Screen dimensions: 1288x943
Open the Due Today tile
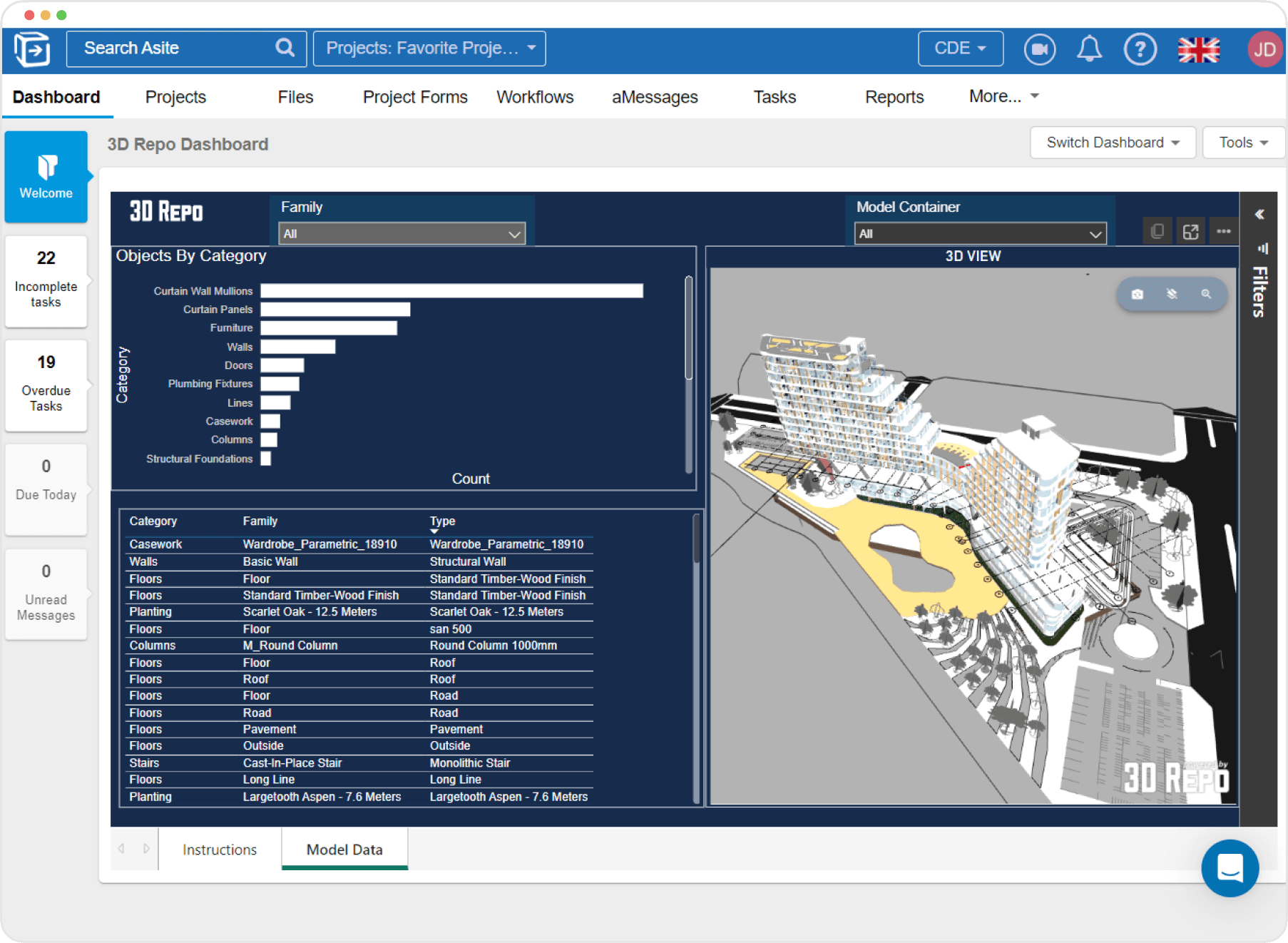click(46, 489)
